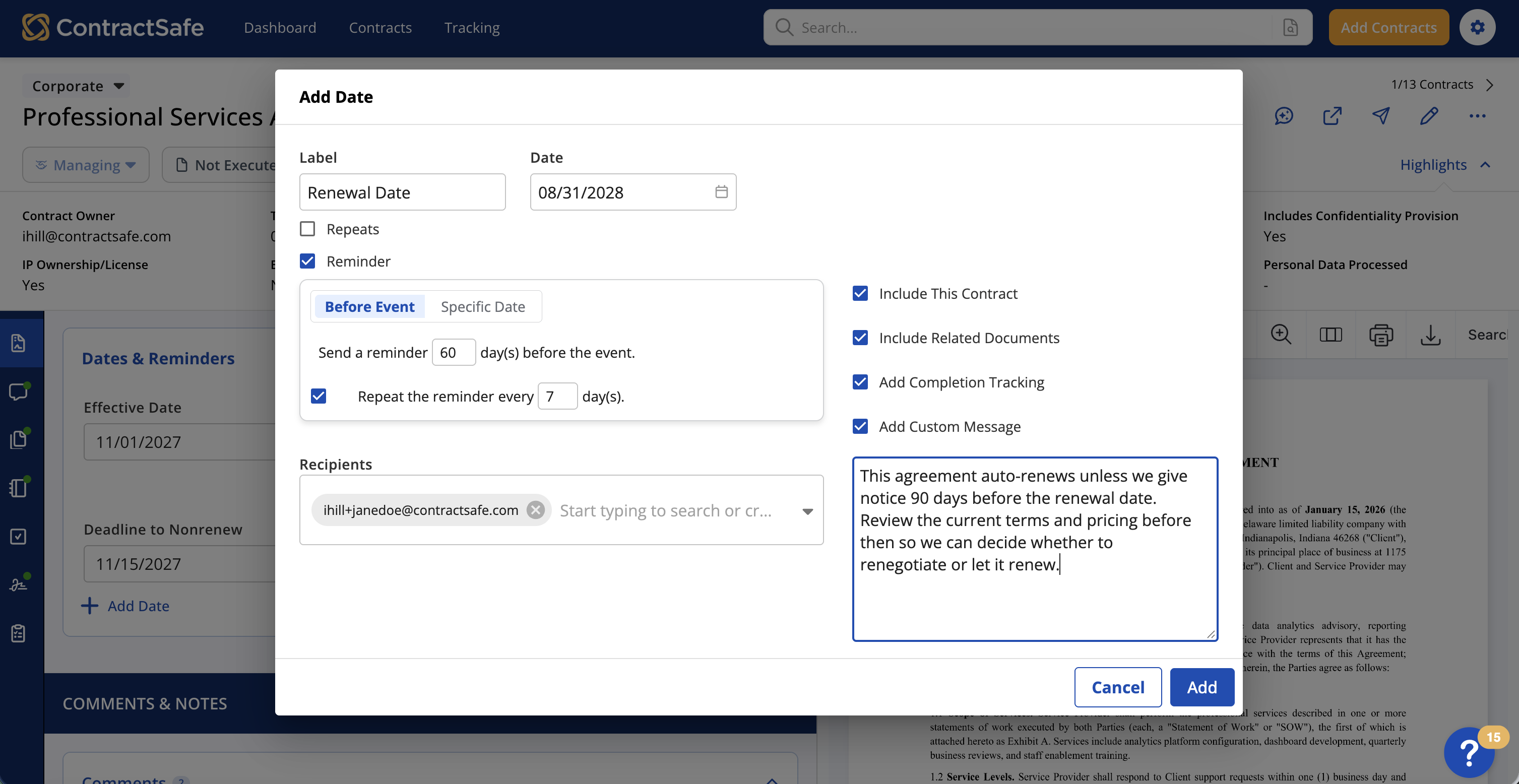Viewport: 1519px width, 784px height.
Task: Open the Corporate folder dropdown
Action: pos(77,86)
